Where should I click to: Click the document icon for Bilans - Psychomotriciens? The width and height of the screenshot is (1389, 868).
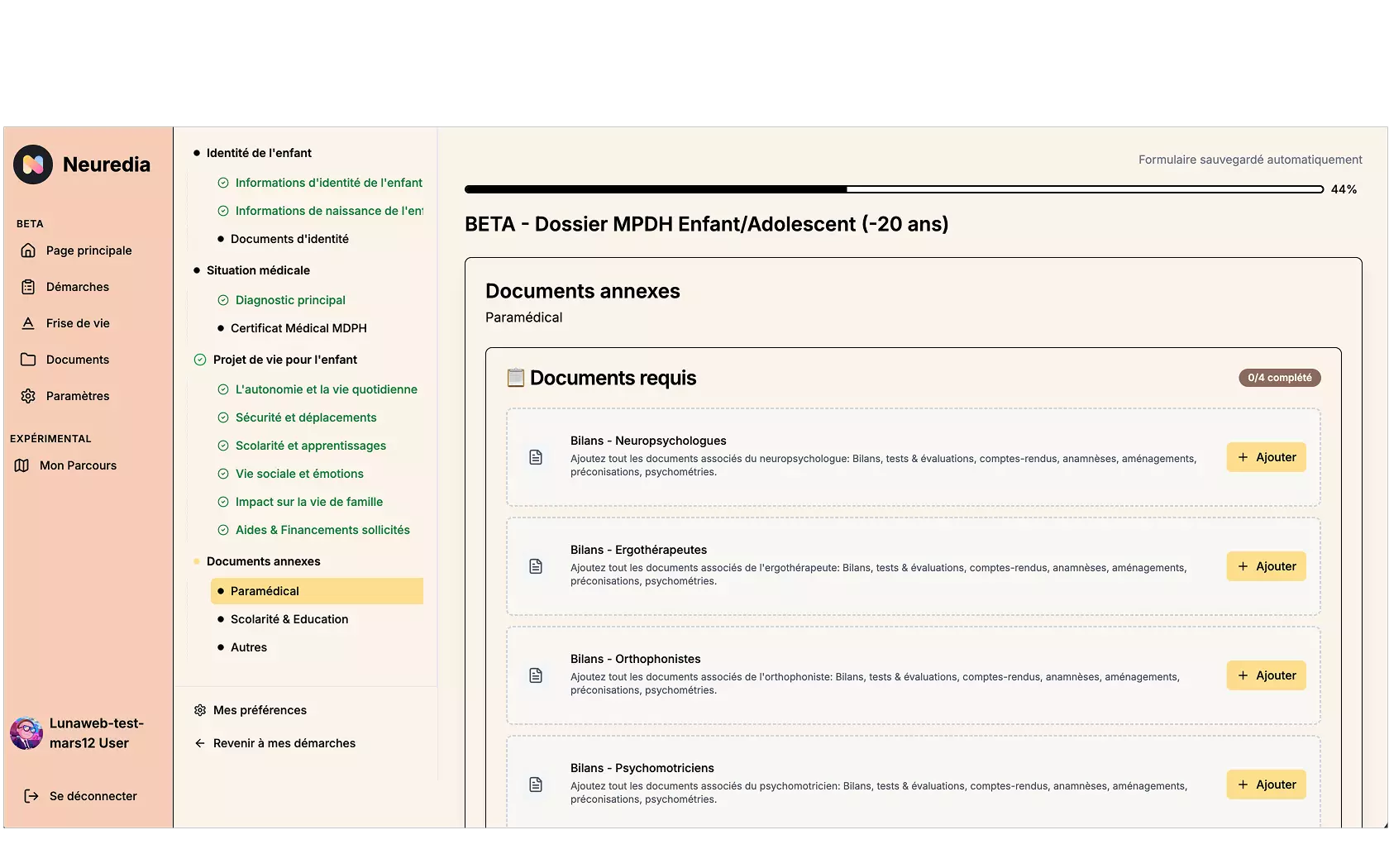coord(536,785)
